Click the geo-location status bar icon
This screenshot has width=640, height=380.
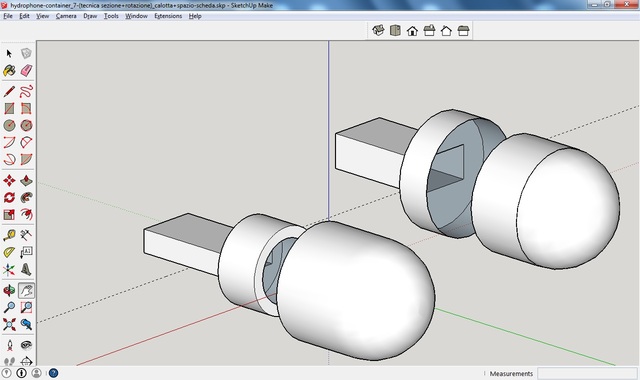pyautogui.click(x=7, y=373)
